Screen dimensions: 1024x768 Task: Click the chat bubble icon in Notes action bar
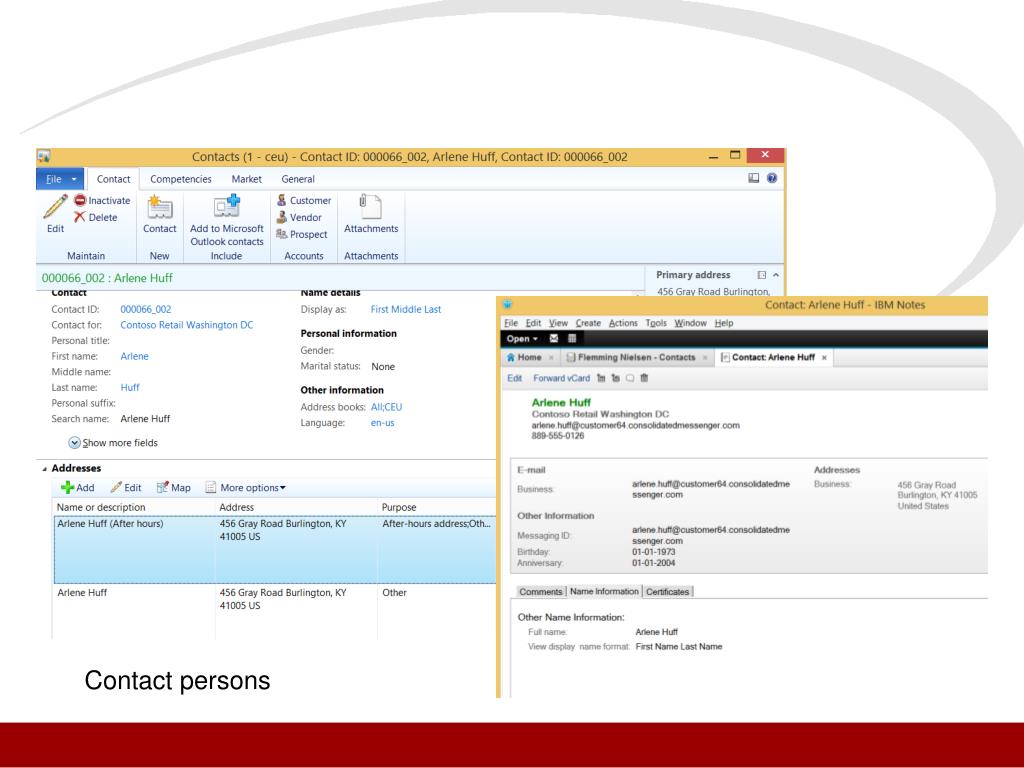point(630,378)
